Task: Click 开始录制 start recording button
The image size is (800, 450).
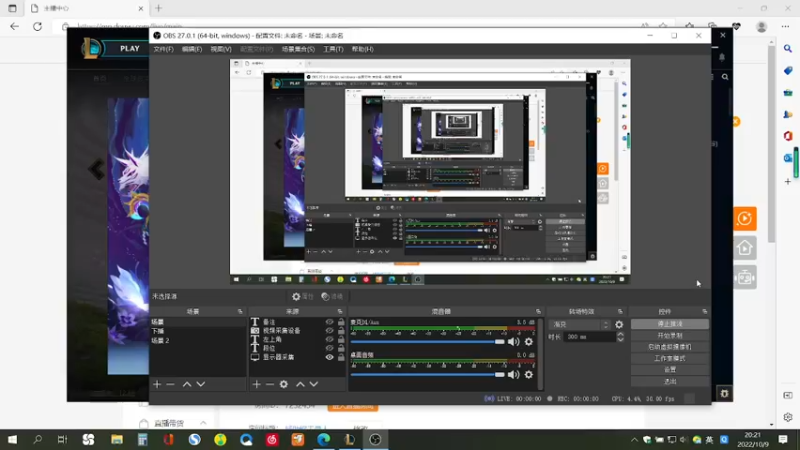Action: [670, 336]
